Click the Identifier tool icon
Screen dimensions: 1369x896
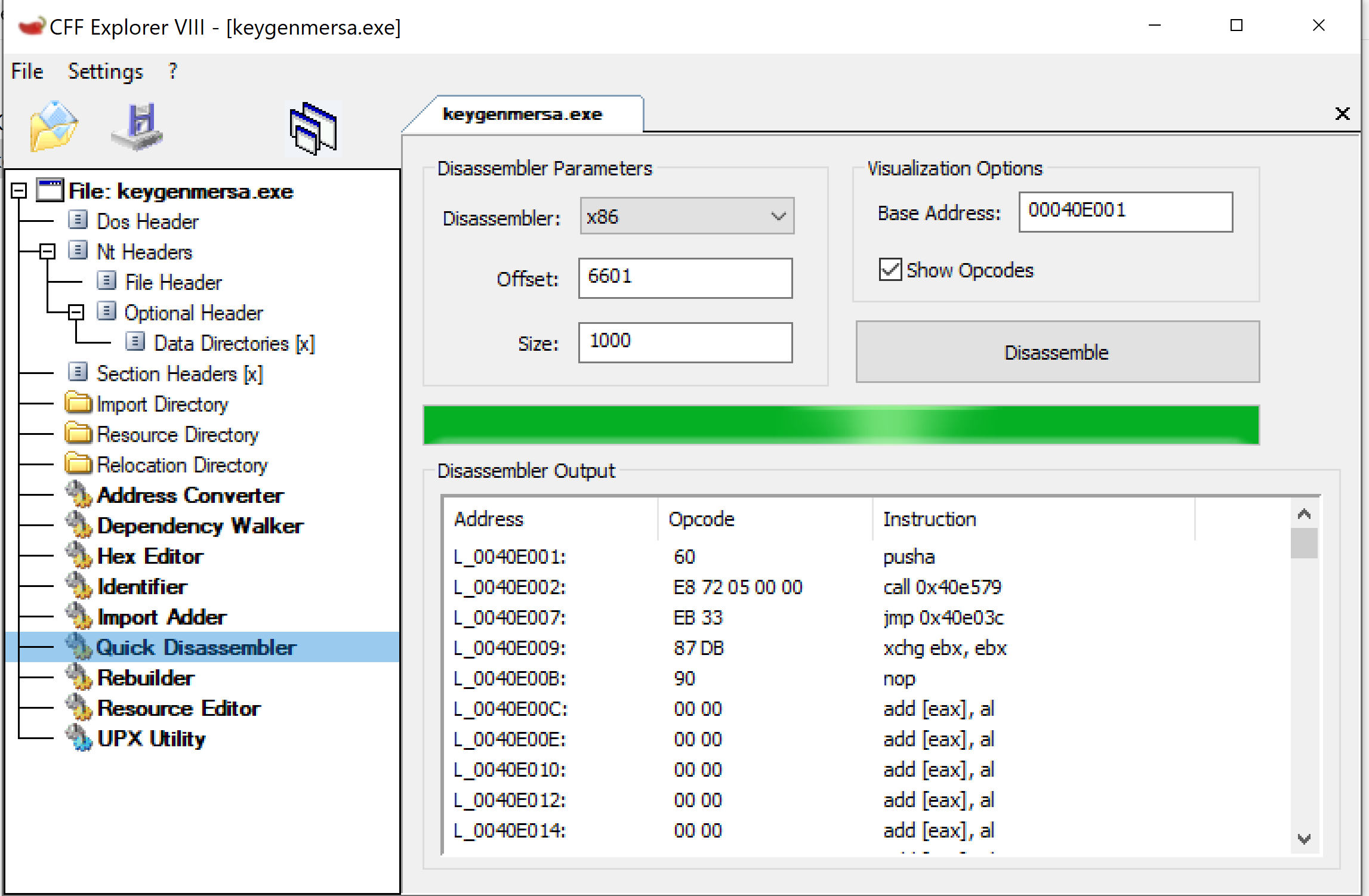pyautogui.click(x=79, y=585)
